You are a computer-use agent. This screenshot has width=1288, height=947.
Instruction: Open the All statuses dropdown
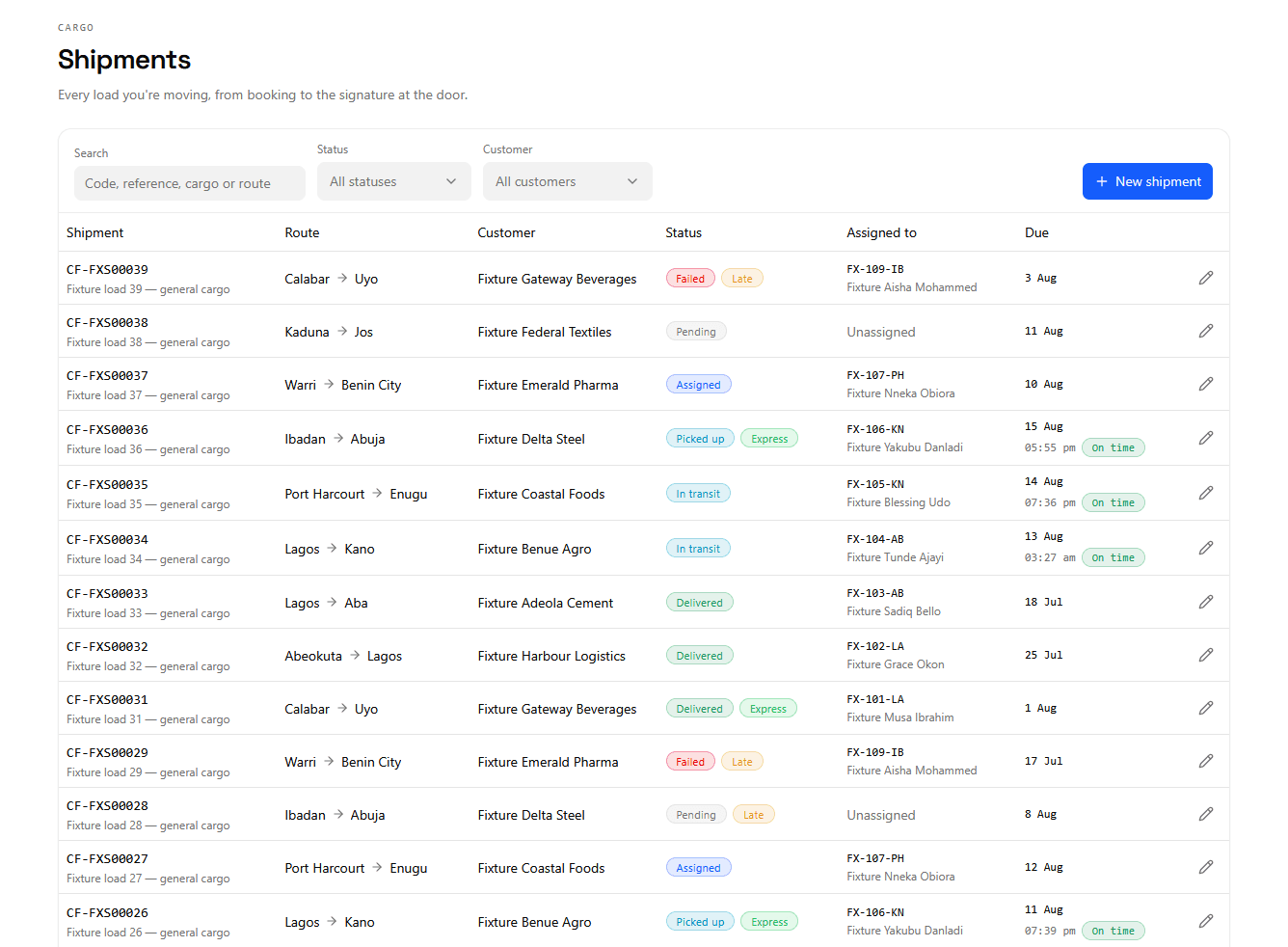pyautogui.click(x=393, y=181)
